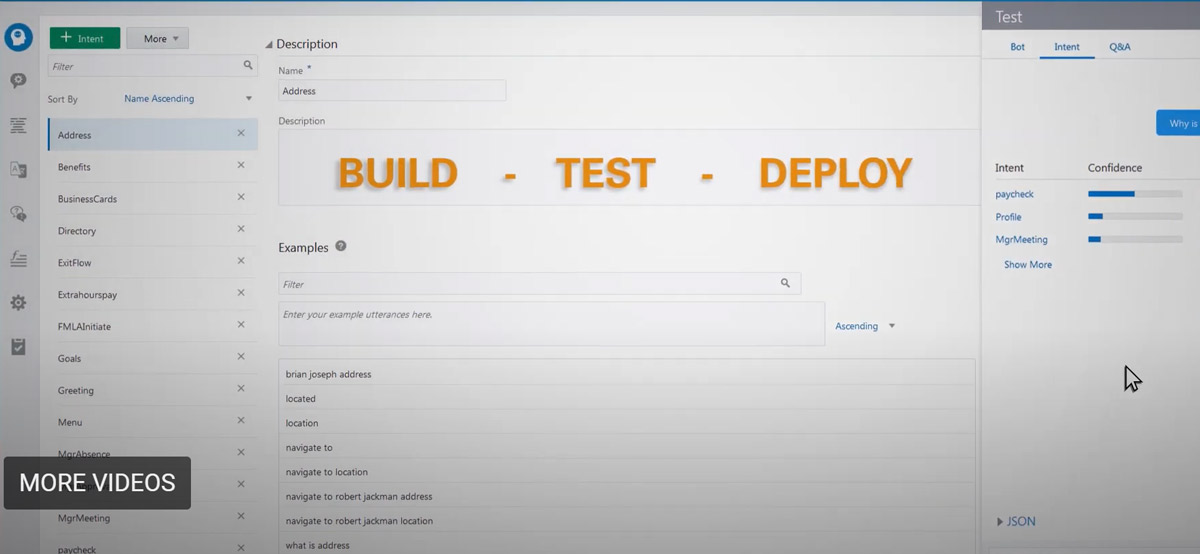
Task: Open the translation sidebar icon
Action: 18,170
